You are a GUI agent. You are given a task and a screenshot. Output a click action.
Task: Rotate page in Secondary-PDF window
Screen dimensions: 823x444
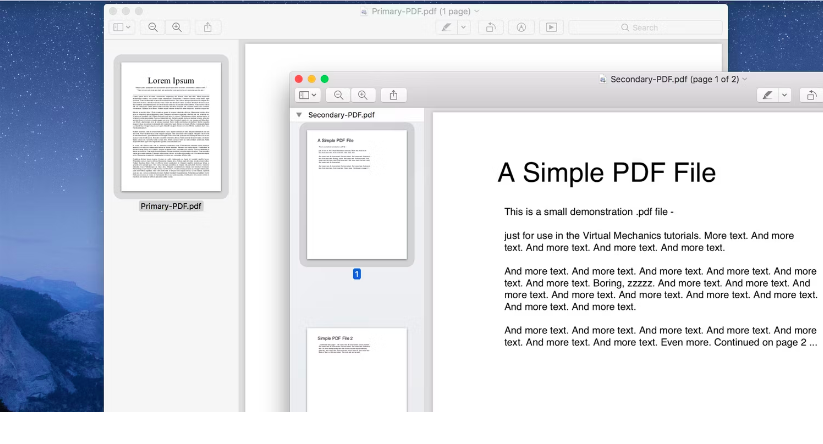coord(811,95)
